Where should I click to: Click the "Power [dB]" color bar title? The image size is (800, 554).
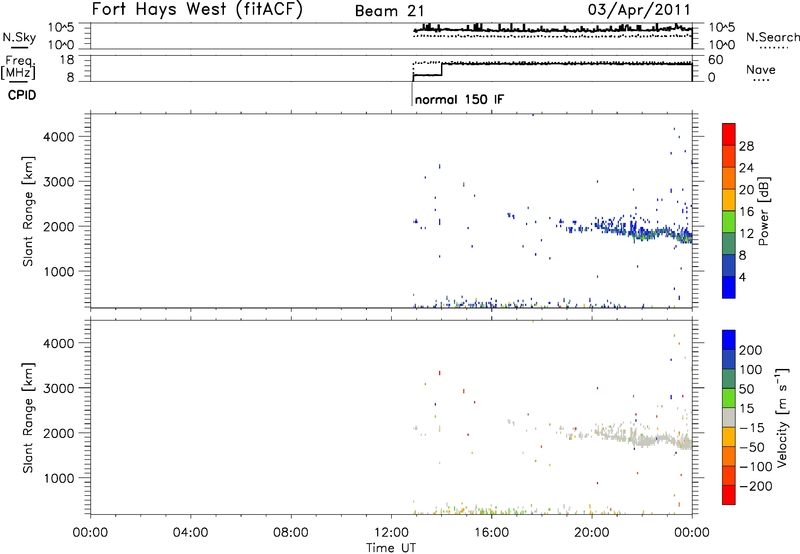click(x=764, y=211)
